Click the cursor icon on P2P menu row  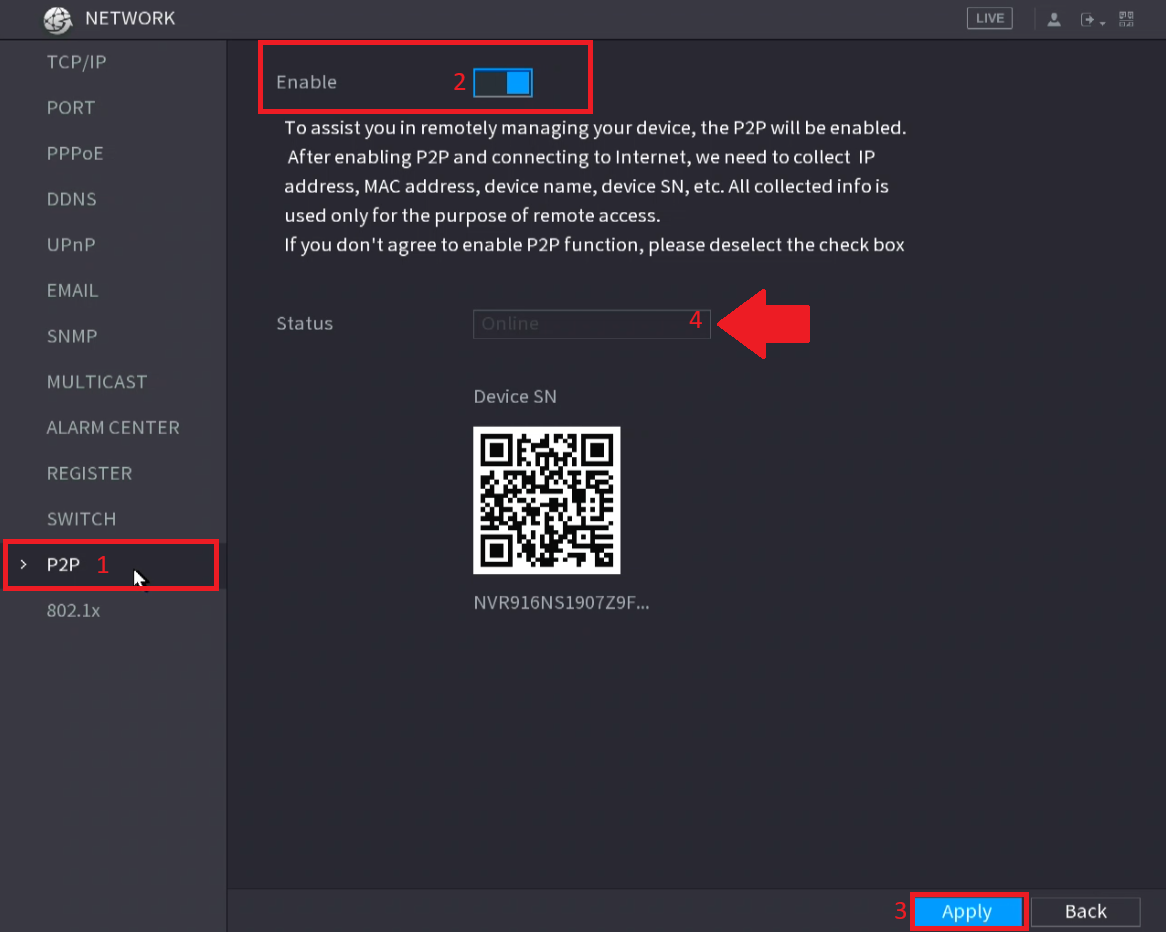(140, 578)
